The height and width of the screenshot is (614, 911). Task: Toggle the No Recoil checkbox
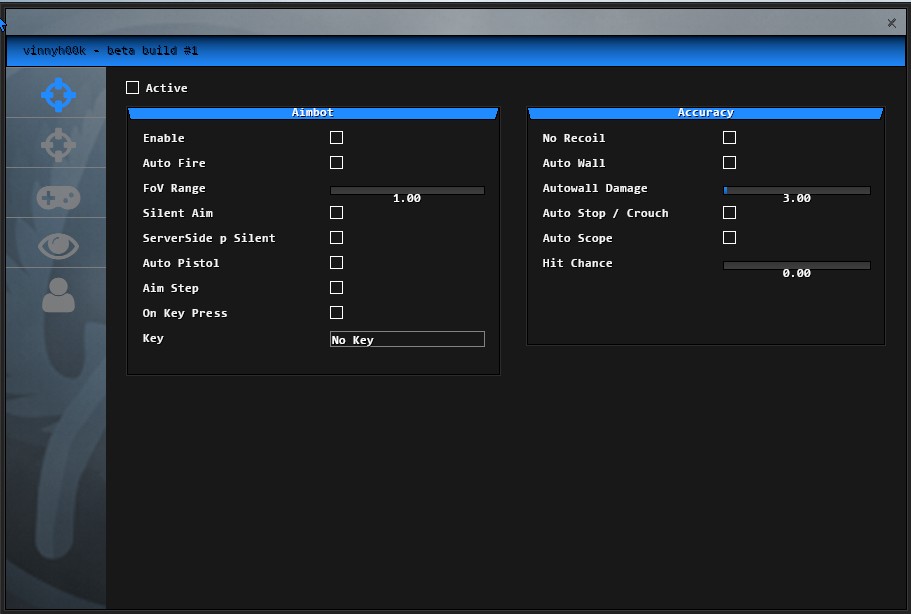point(730,138)
